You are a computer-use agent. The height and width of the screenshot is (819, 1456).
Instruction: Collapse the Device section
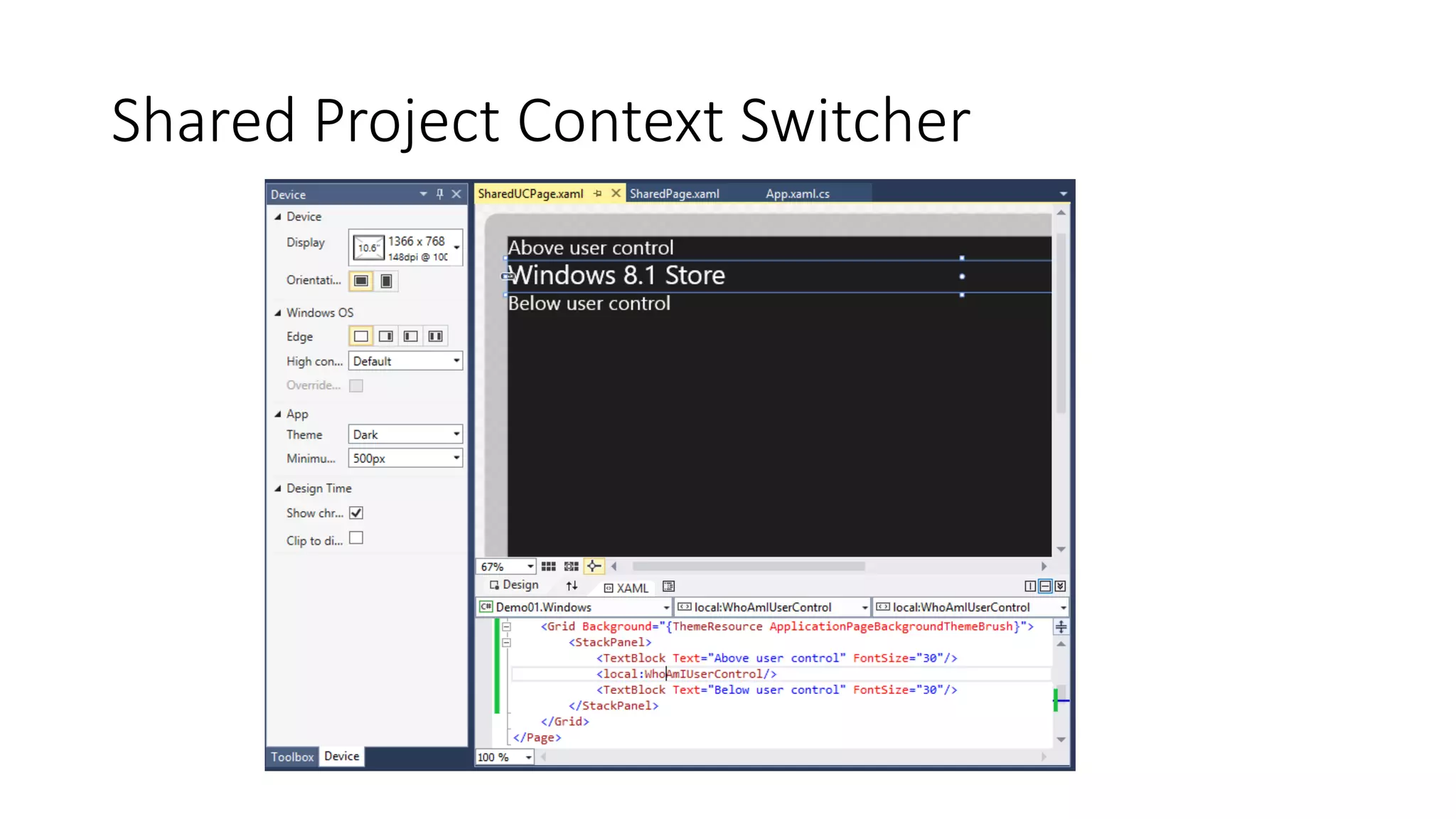pos(278,217)
